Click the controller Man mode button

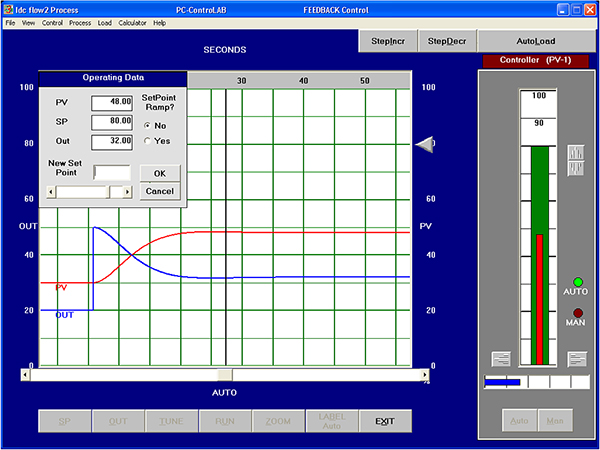click(x=555, y=421)
